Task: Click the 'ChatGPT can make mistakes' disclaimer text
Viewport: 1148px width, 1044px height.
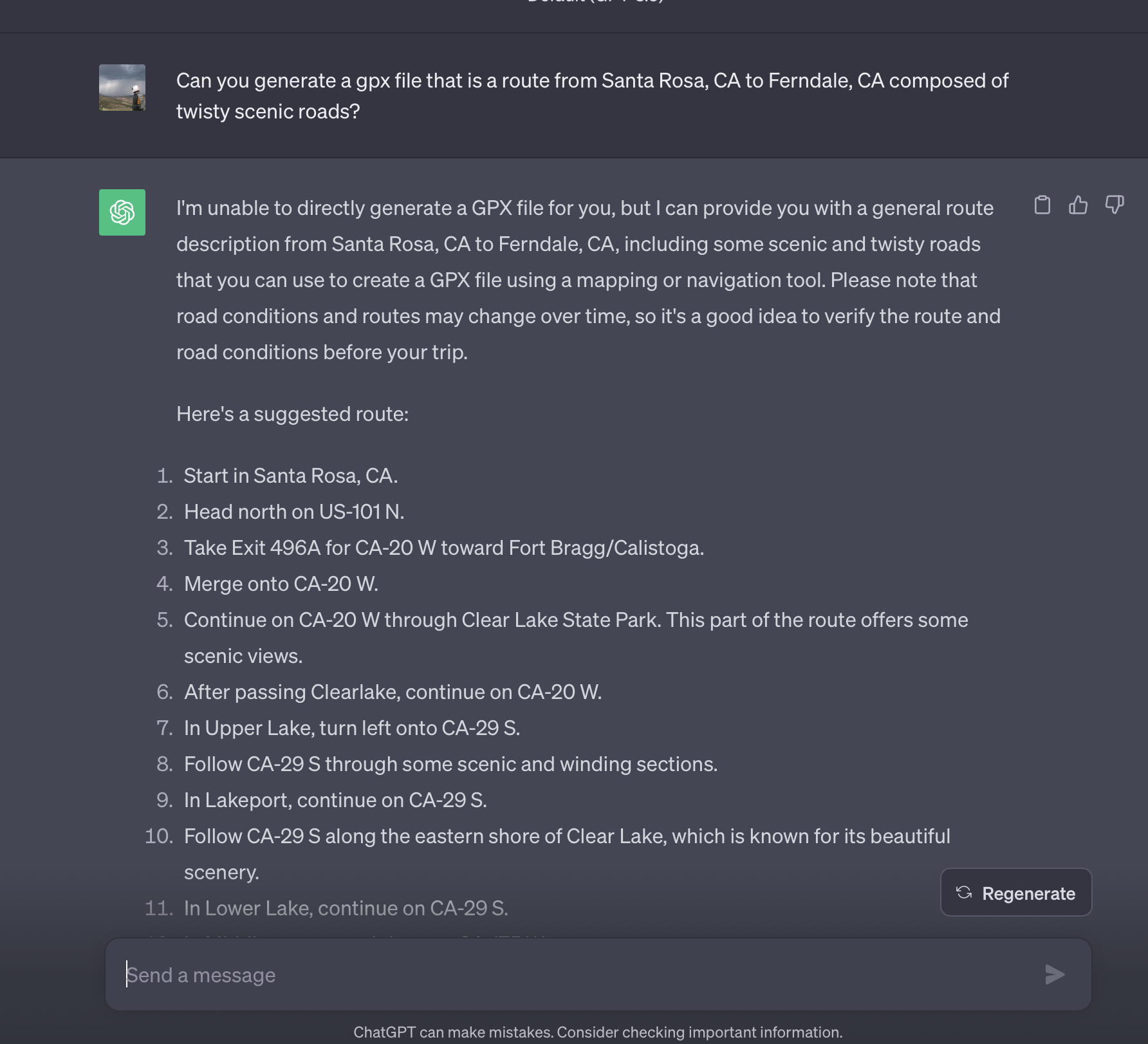Action: pos(598,1032)
